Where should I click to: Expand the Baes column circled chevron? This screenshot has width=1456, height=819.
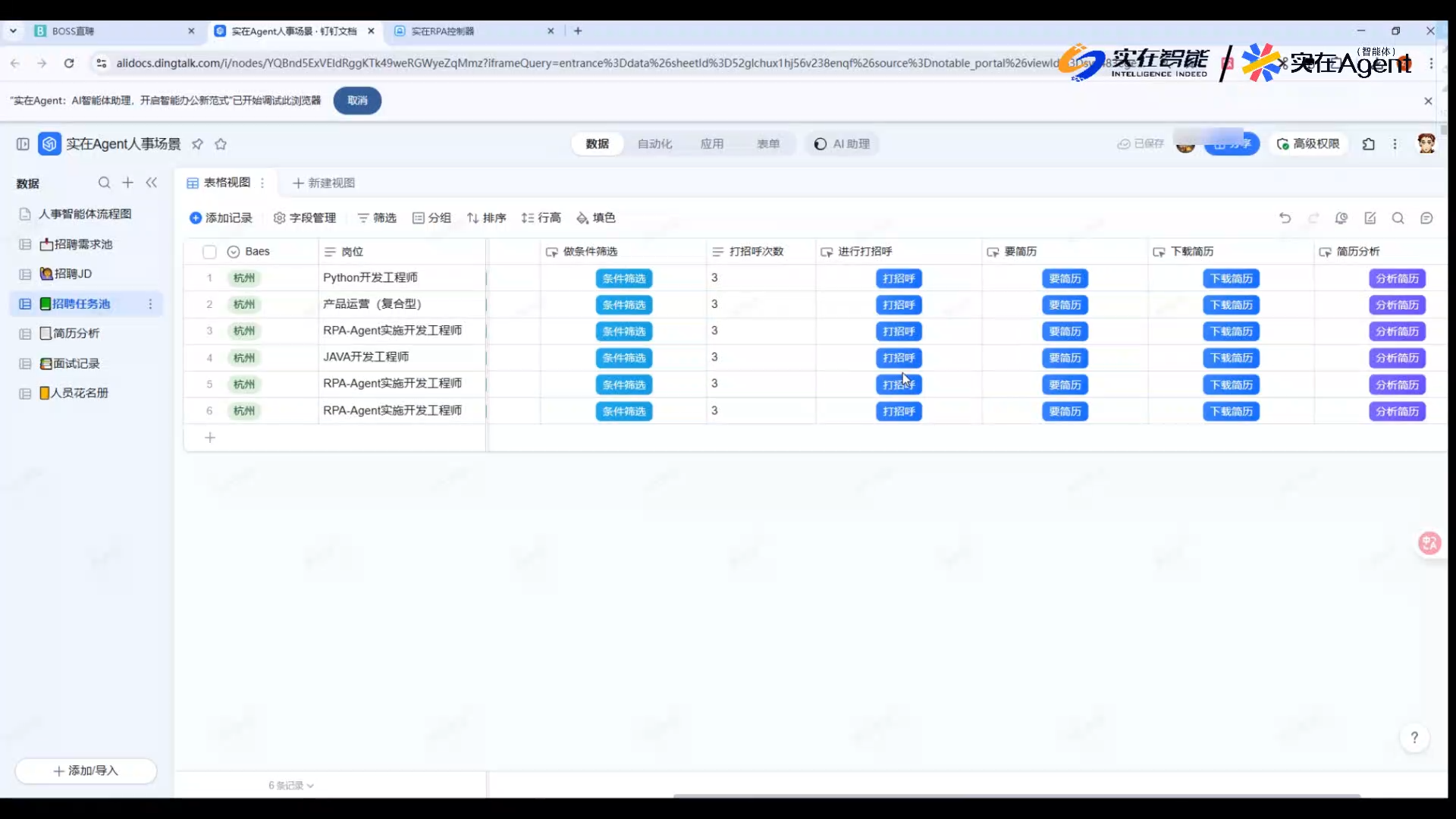234,252
